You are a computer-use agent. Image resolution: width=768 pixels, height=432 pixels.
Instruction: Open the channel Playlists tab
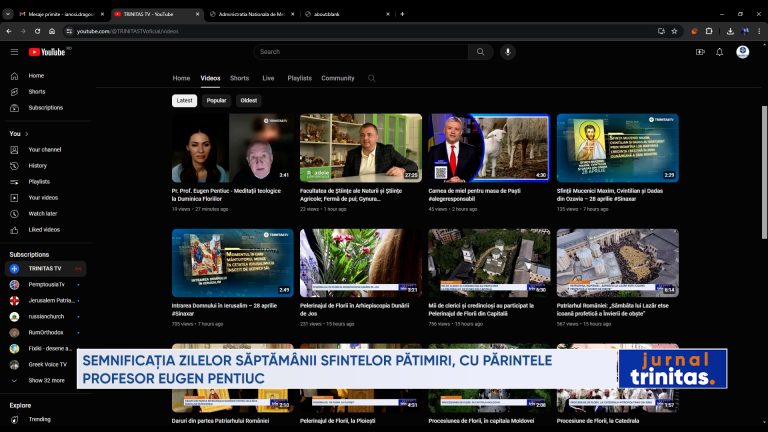pos(299,78)
